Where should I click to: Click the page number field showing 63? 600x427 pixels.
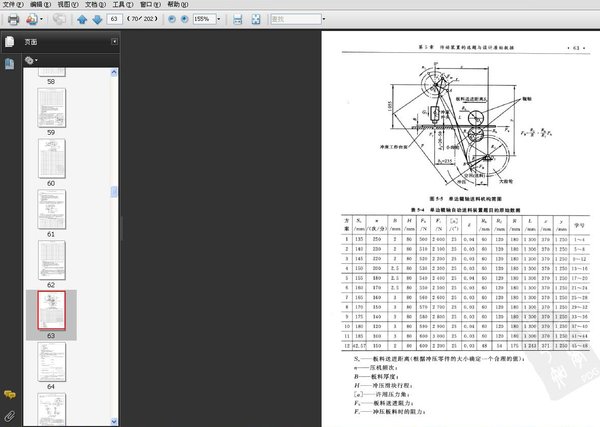click(x=117, y=19)
